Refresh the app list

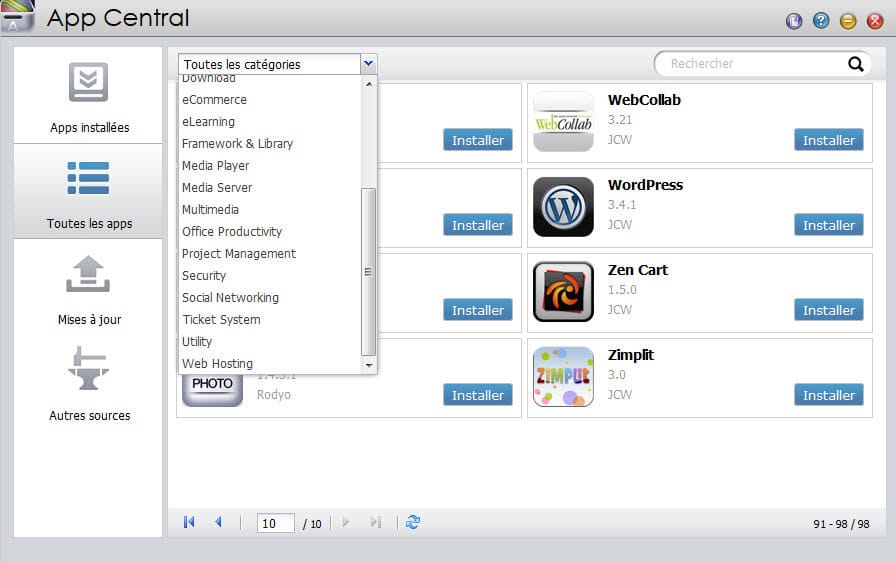click(x=413, y=522)
